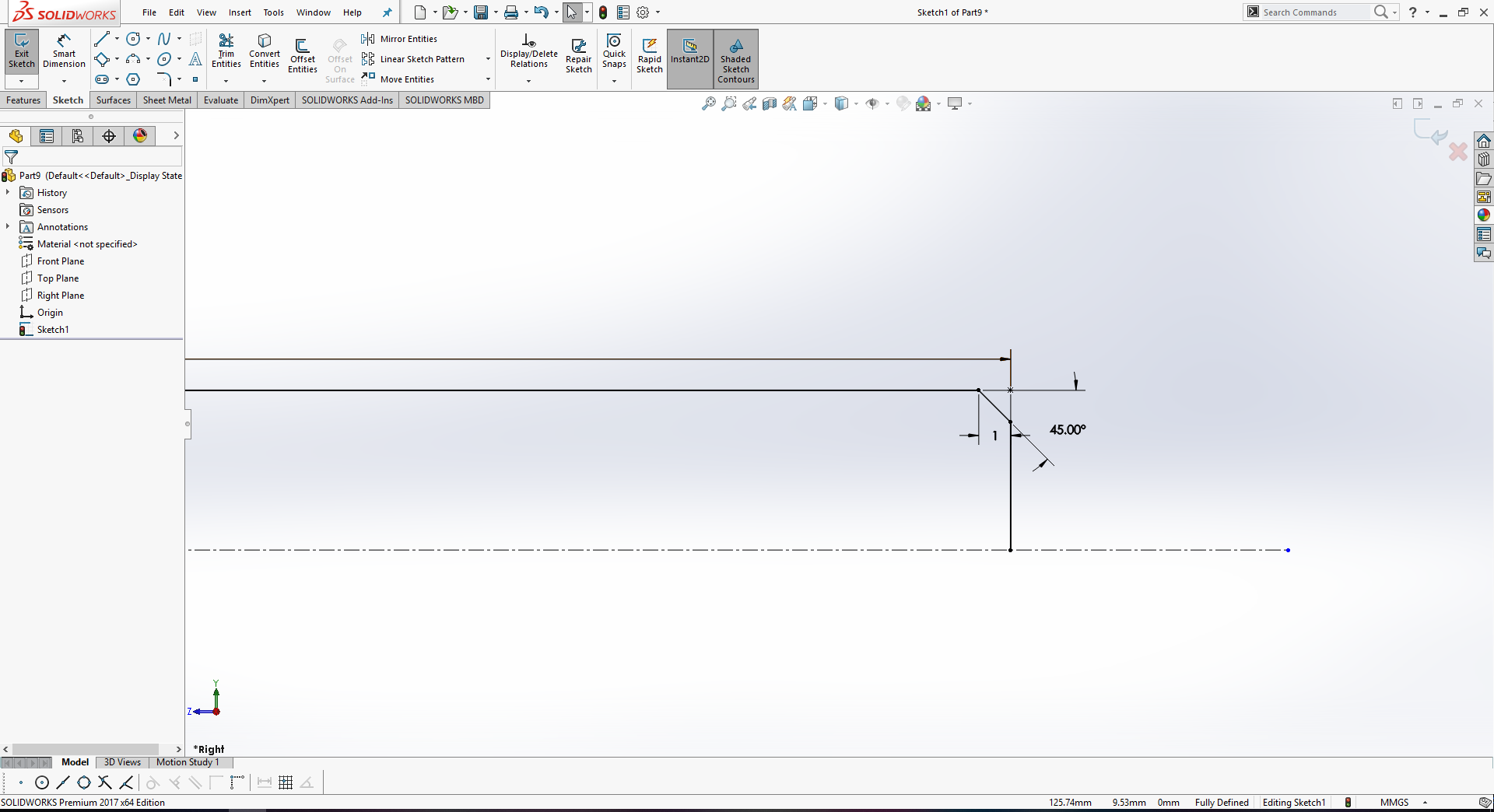1494x812 pixels.
Task: Toggle Instant2D mode
Action: 690,59
